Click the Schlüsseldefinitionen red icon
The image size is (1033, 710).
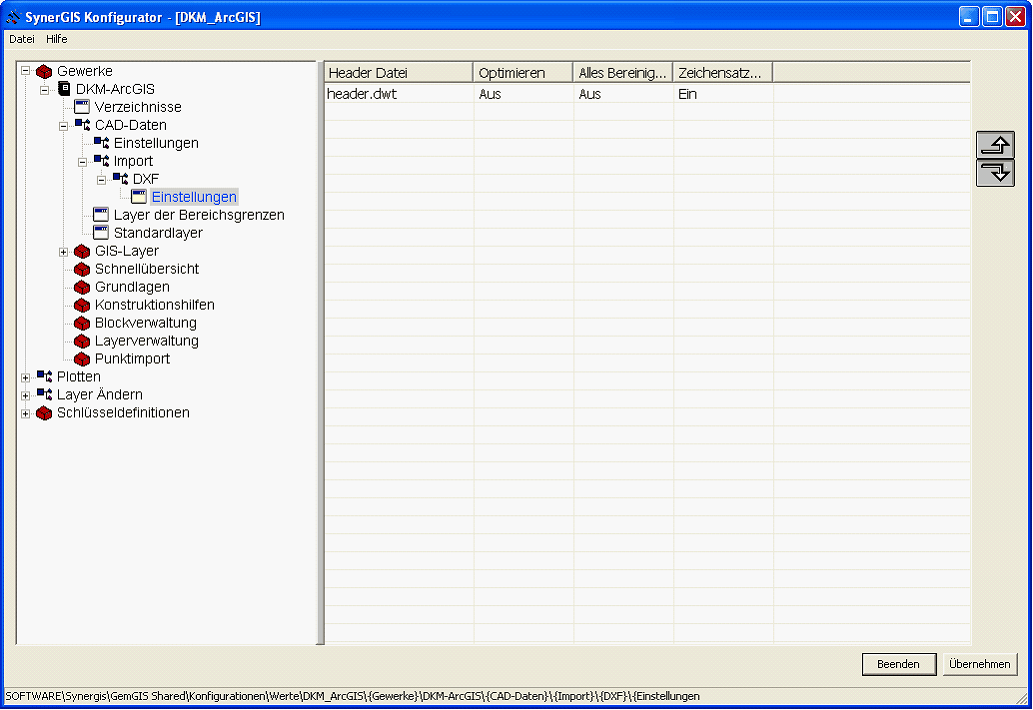44,413
